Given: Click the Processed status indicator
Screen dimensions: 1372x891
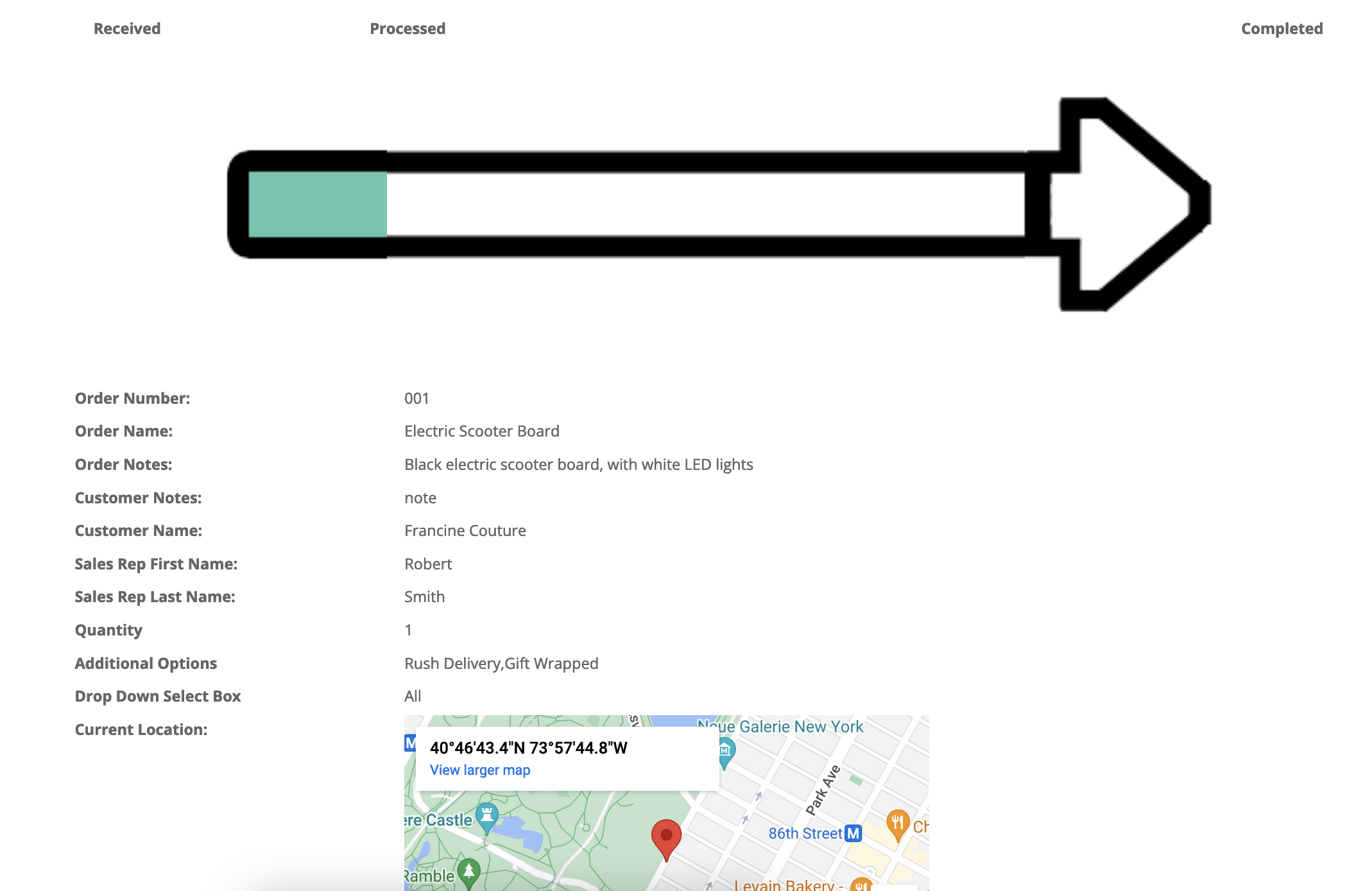Looking at the screenshot, I should click(x=407, y=28).
